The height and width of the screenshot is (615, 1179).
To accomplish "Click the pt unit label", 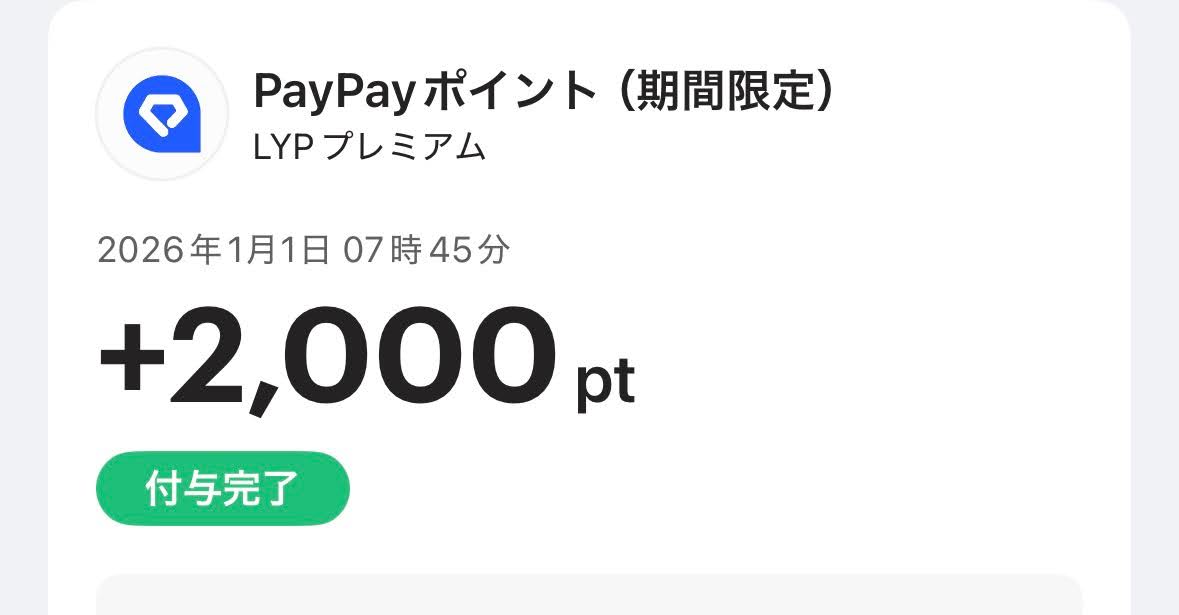I will (605, 381).
